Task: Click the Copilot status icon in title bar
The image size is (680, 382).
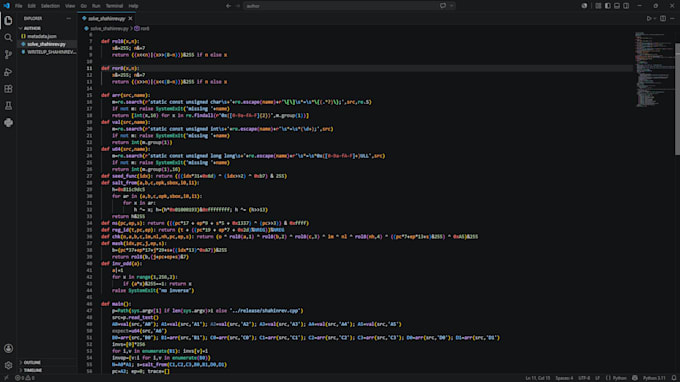Action: 584,6
